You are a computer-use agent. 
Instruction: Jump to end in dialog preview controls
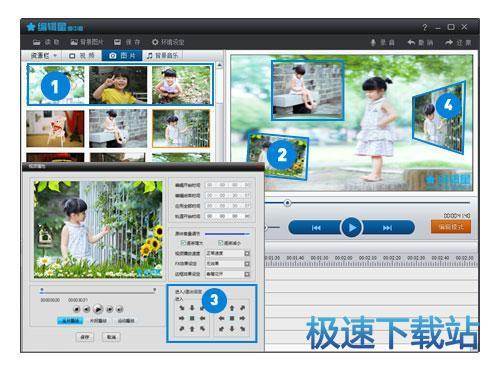120,309
